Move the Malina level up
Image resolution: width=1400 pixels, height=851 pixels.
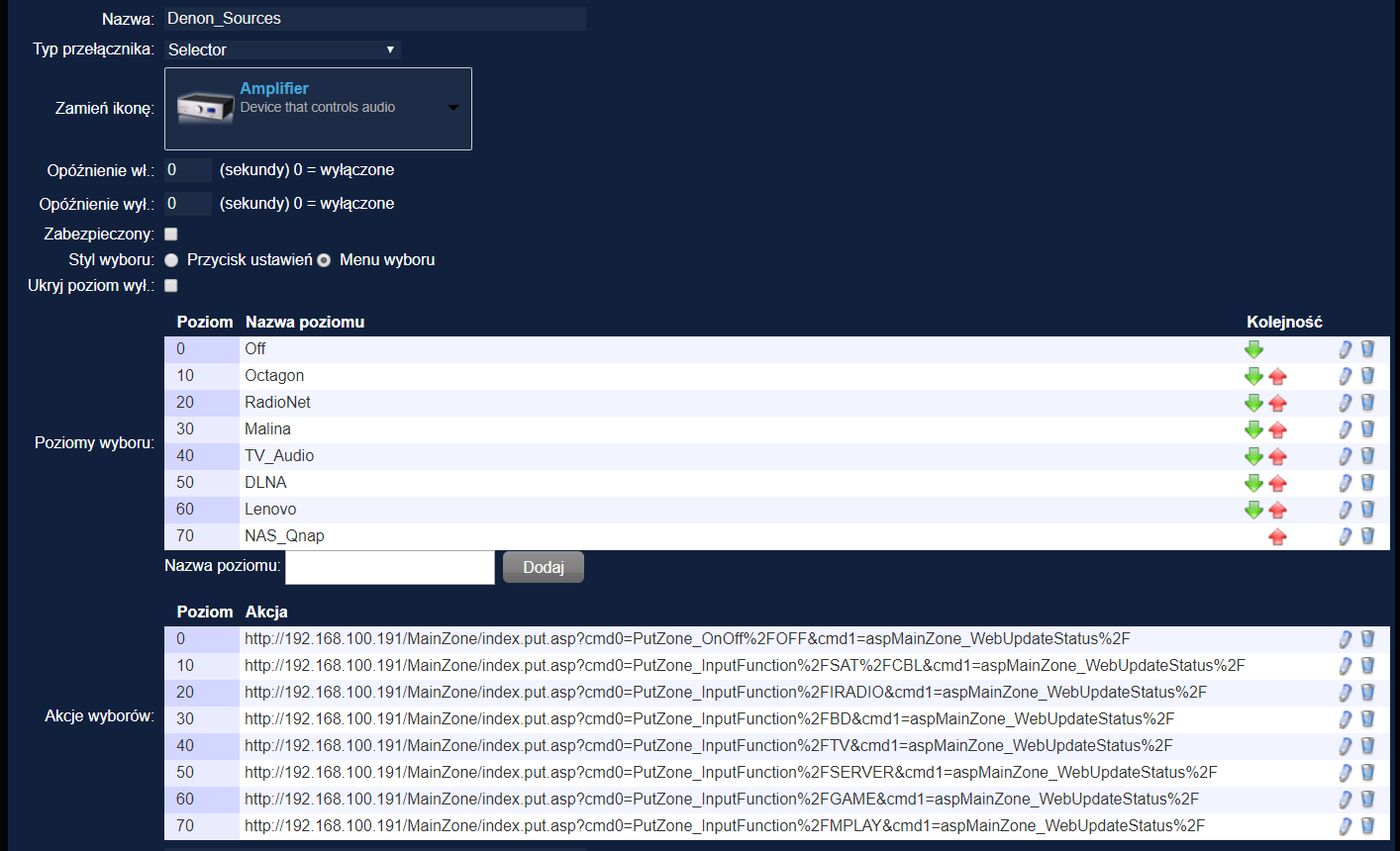pyautogui.click(x=1277, y=429)
